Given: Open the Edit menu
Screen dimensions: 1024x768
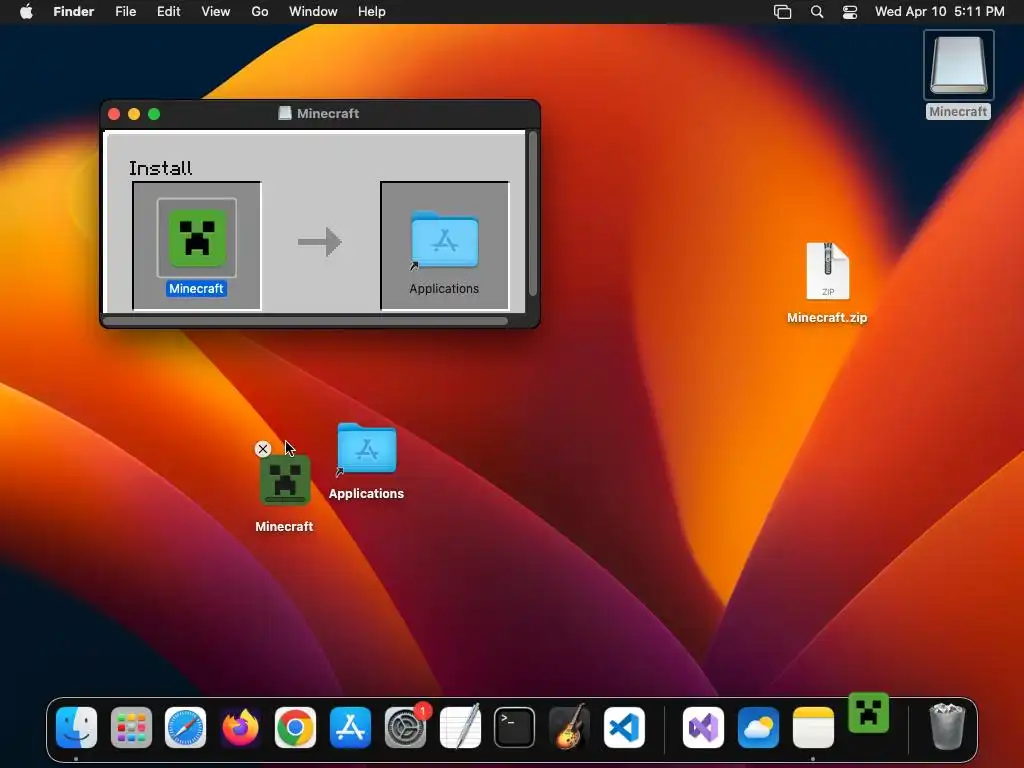Looking at the screenshot, I should [x=168, y=12].
